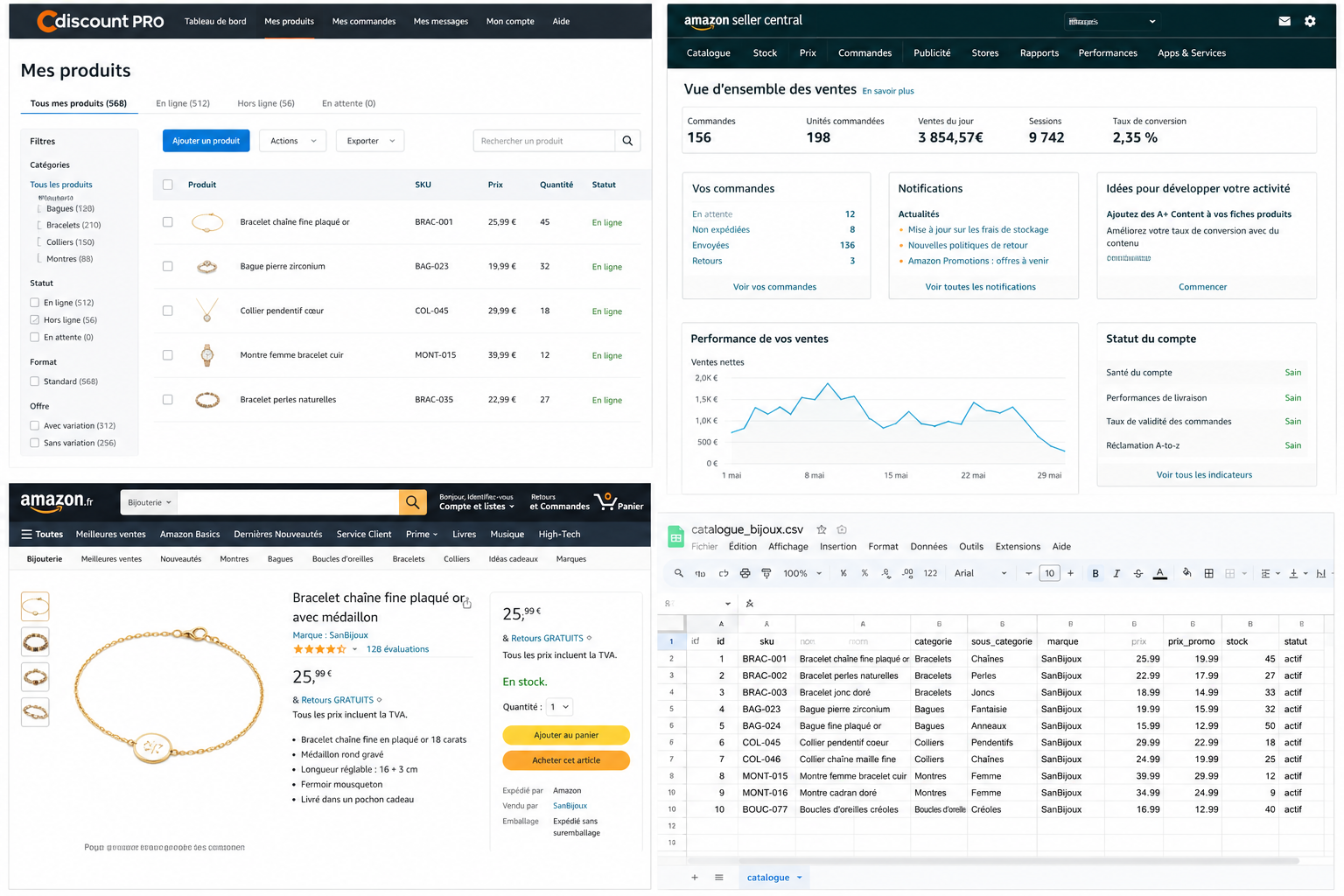Select the BRAC-001 row checkbox
1344x896 pixels.
tap(168, 222)
